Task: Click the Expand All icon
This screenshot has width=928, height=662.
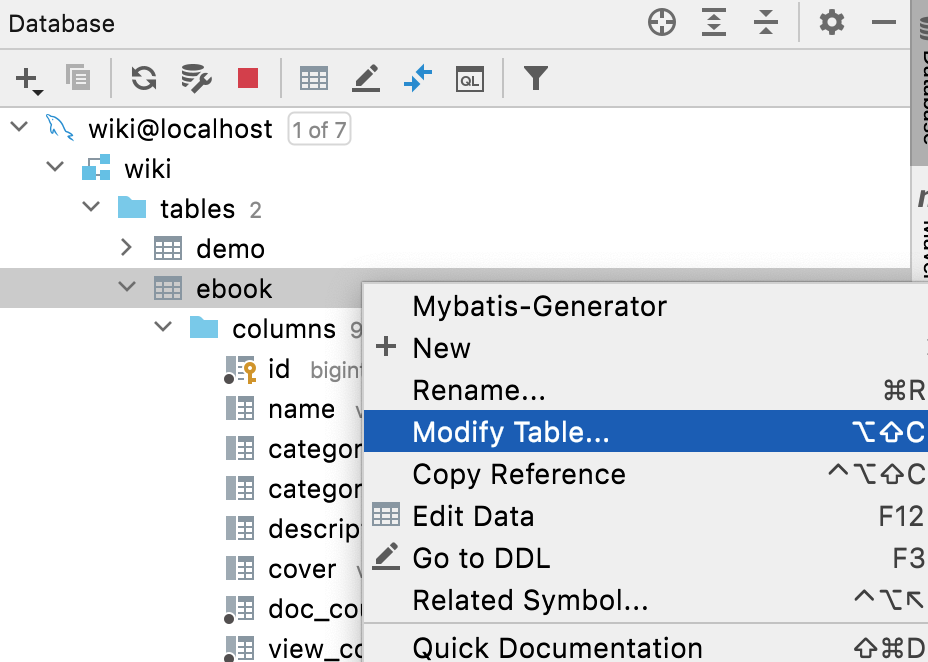Action: coord(714,23)
